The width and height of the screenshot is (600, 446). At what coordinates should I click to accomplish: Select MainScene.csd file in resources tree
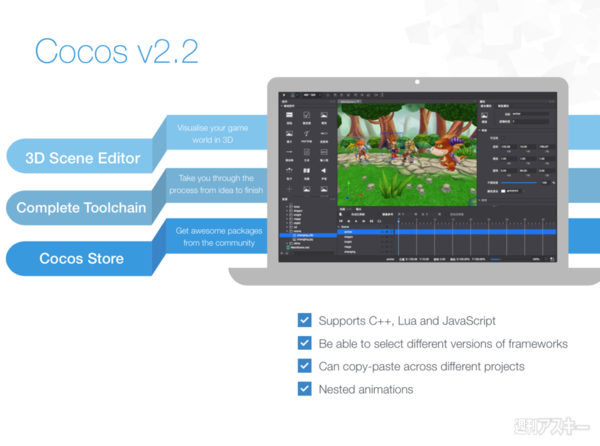(300, 247)
